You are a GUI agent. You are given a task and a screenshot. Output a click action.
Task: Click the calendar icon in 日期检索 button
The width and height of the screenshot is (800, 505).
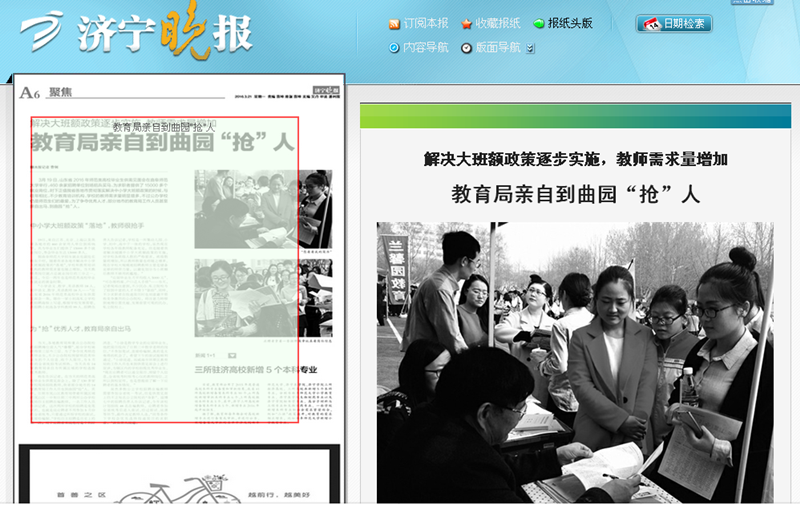[650, 24]
